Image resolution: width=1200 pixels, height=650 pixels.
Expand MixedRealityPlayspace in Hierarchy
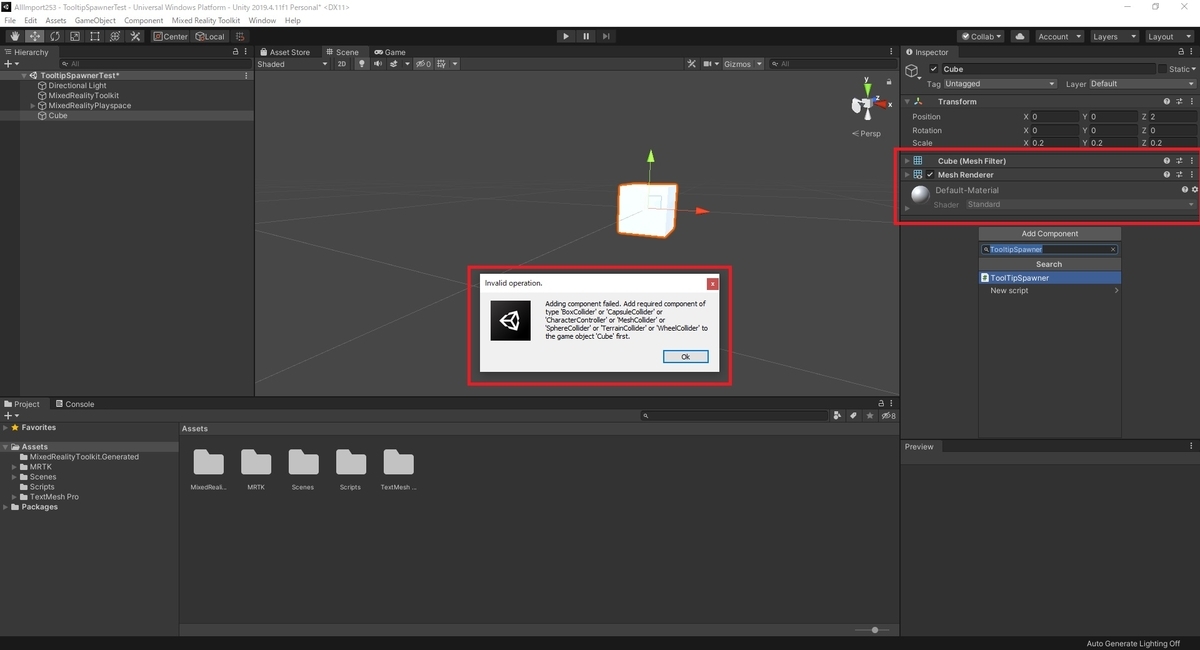coord(33,106)
